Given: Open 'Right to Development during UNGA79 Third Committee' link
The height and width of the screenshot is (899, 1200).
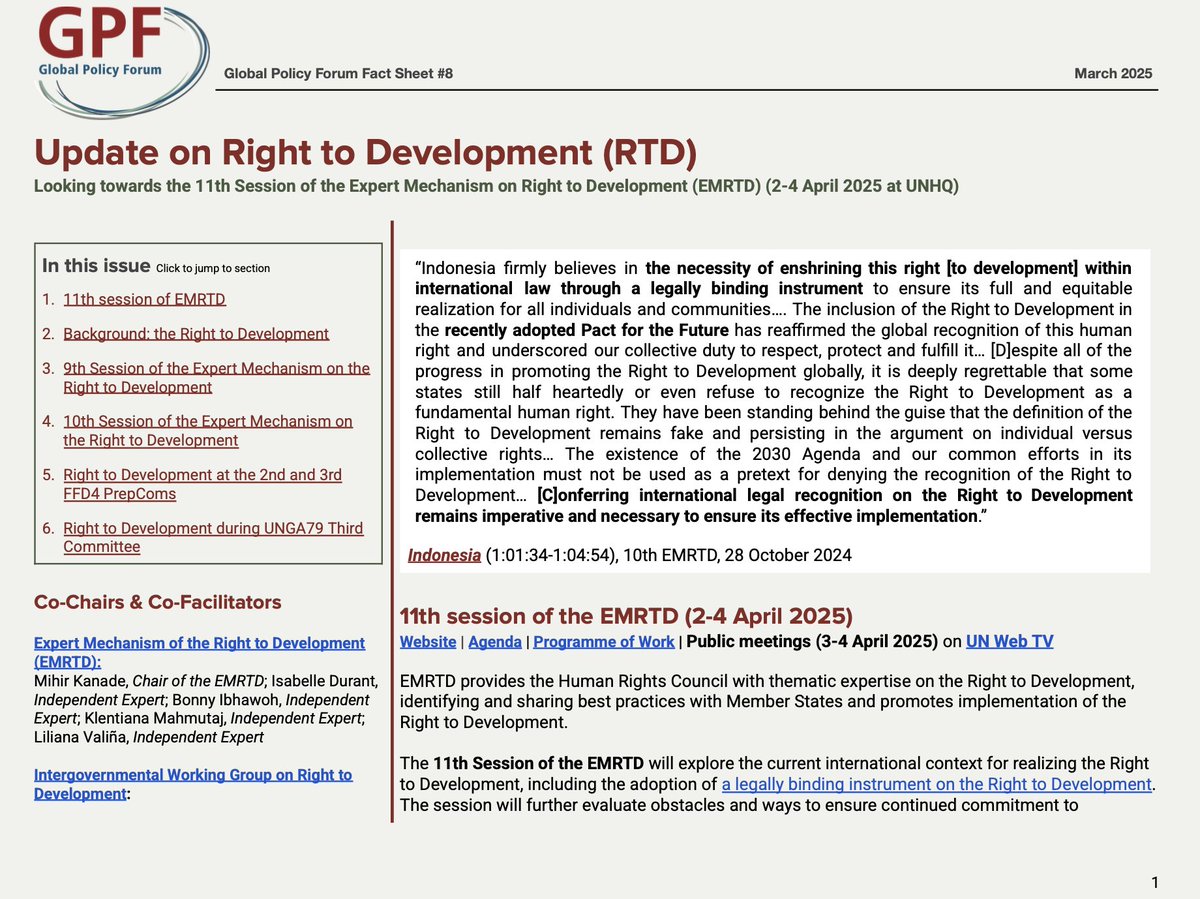Looking at the screenshot, I should pyautogui.click(x=213, y=537).
